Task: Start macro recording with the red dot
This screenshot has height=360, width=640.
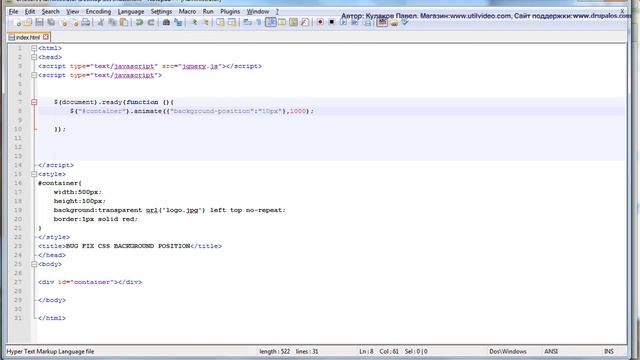Action: pyautogui.click(x=320, y=22)
